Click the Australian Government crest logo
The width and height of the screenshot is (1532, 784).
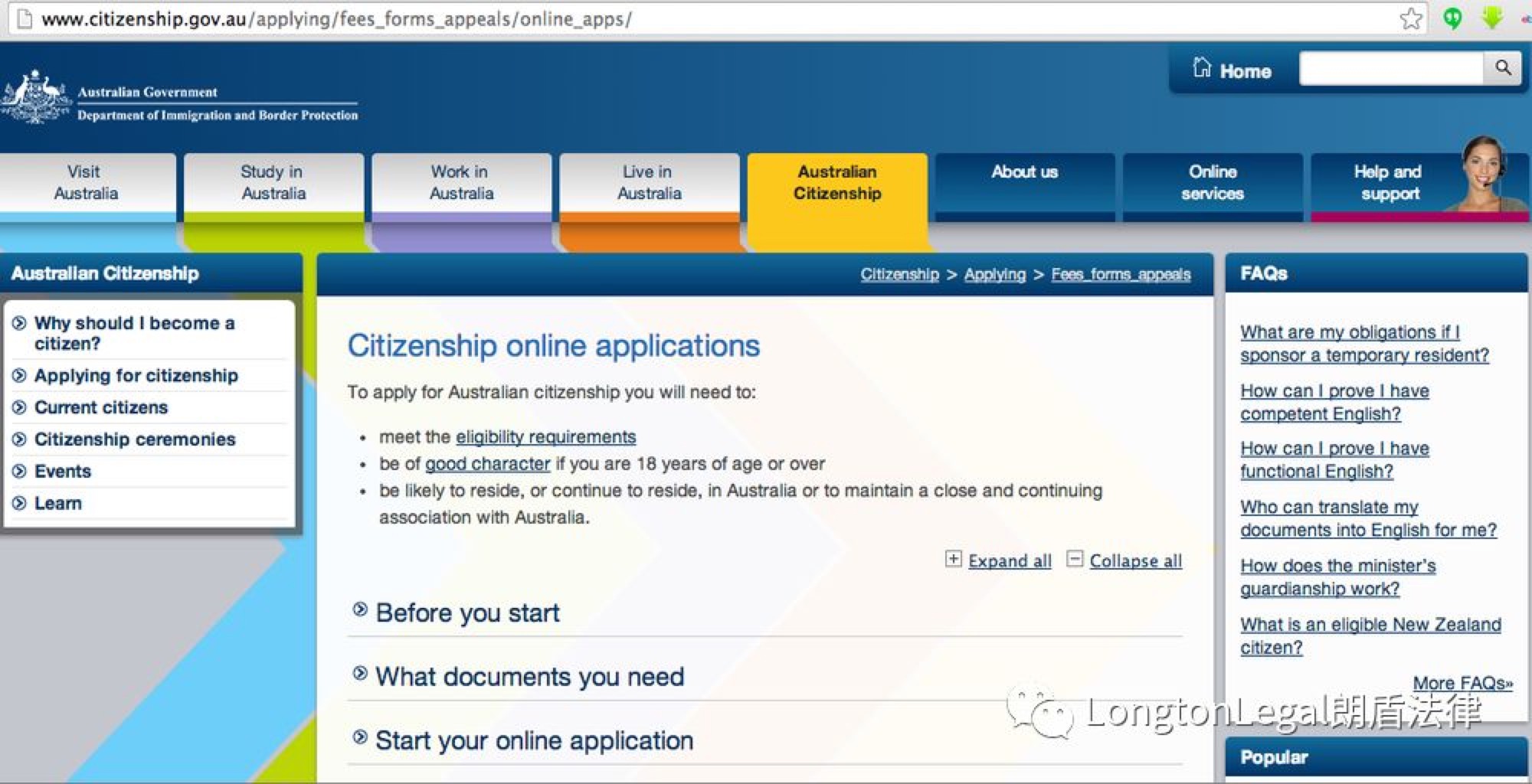36,97
